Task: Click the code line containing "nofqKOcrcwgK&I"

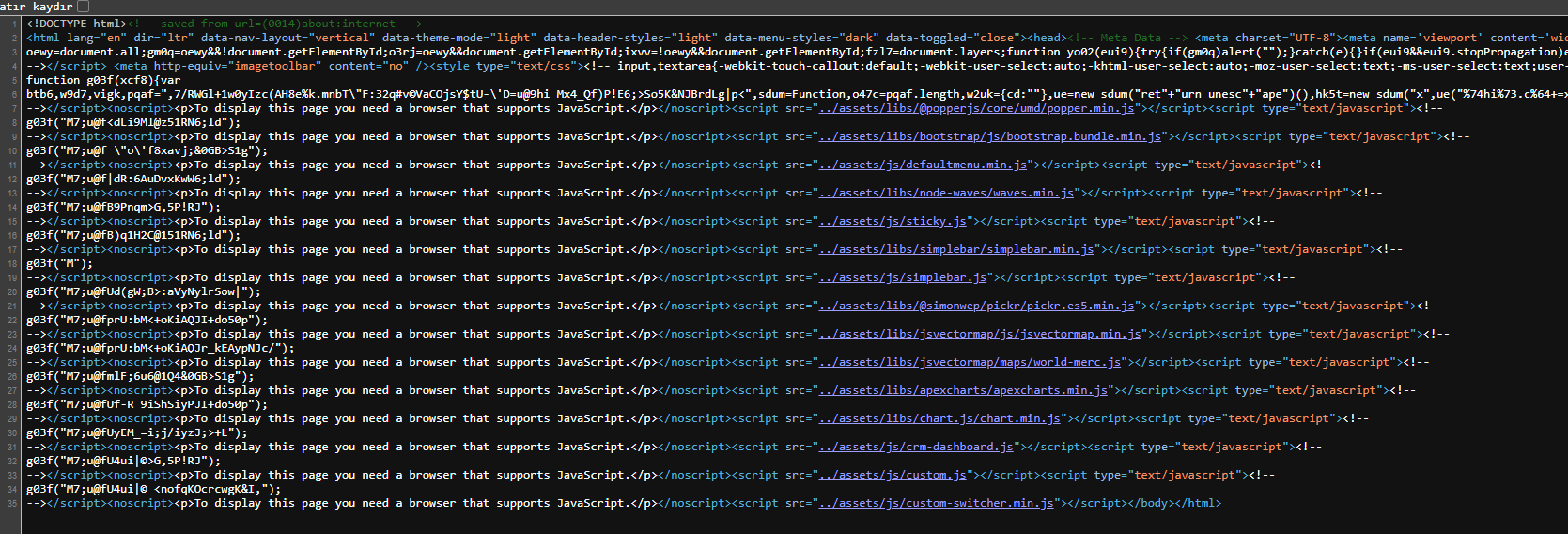Action: point(154,489)
